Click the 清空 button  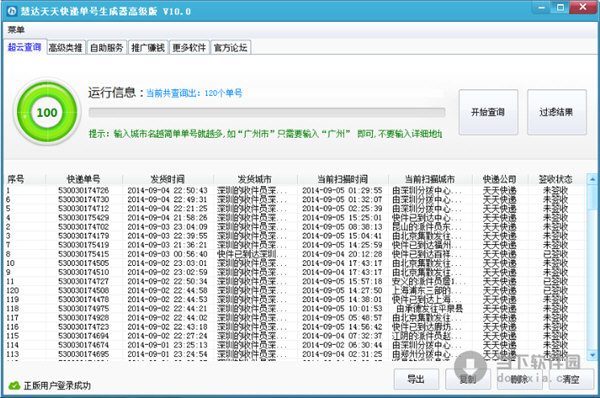(x=571, y=379)
